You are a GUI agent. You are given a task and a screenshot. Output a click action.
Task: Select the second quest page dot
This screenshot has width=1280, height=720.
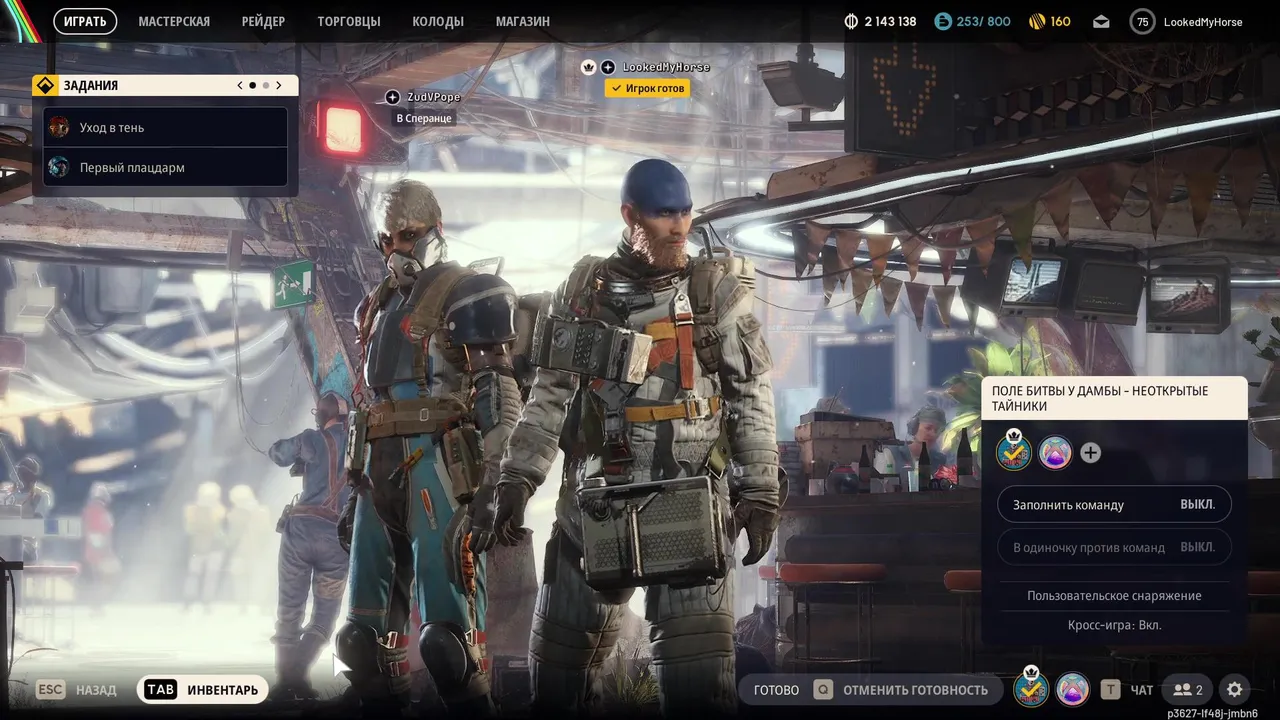point(265,85)
